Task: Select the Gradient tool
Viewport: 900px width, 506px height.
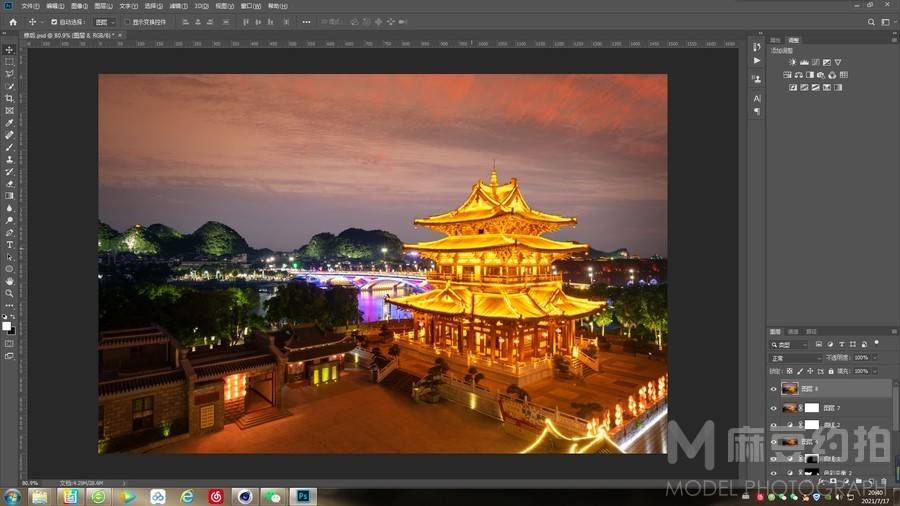Action: [x=9, y=196]
